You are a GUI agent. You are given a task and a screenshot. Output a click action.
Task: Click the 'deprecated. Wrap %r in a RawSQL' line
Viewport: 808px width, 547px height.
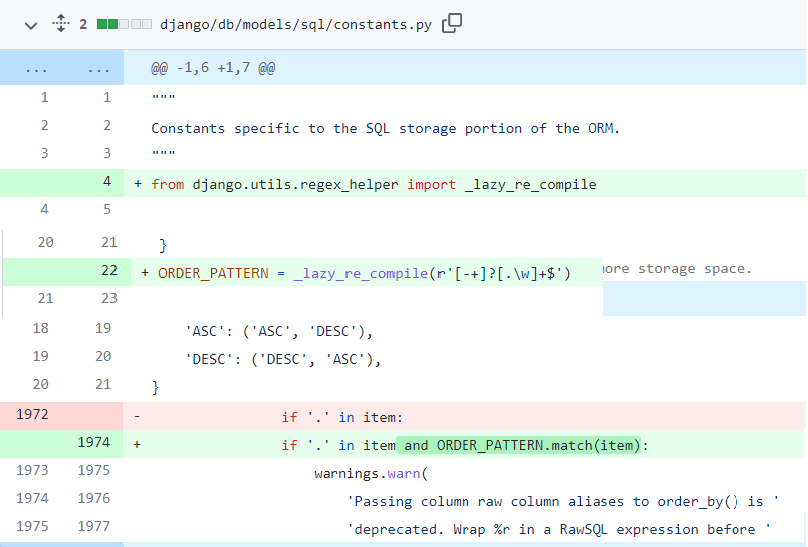[559, 529]
